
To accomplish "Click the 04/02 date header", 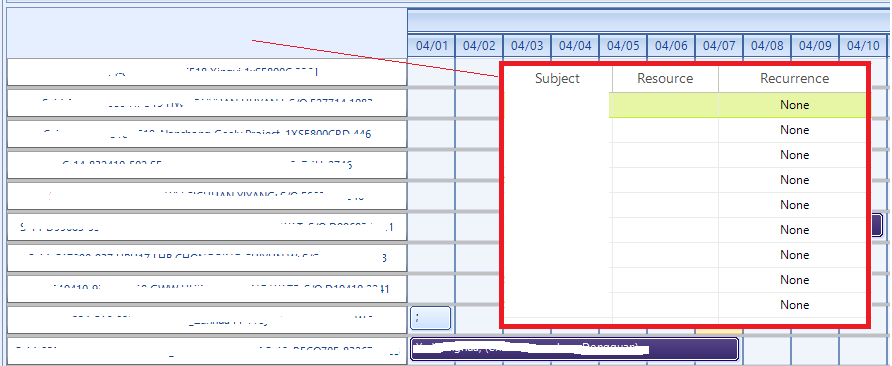I will (x=479, y=46).
